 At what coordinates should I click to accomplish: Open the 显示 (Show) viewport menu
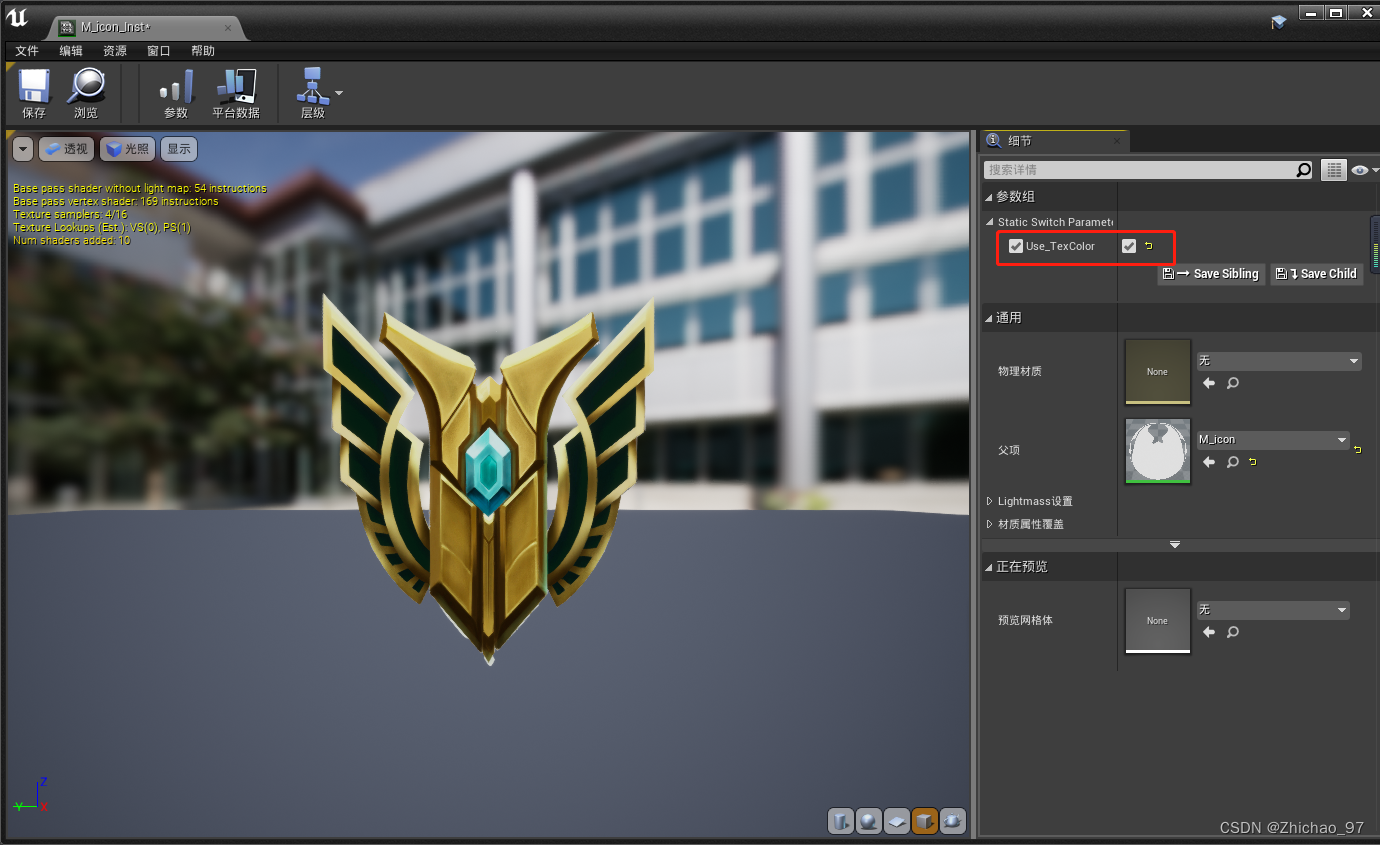179,149
